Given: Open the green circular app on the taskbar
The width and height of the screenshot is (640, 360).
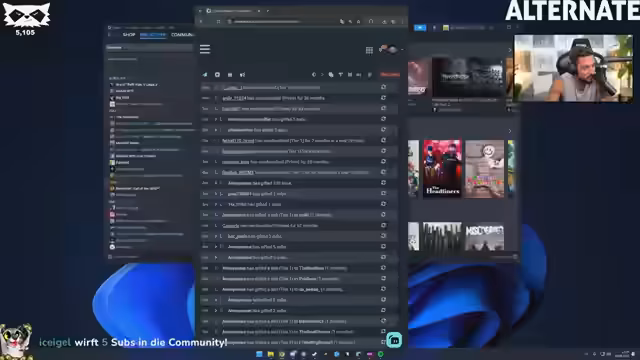Looking at the screenshot, I should [x=380, y=354].
